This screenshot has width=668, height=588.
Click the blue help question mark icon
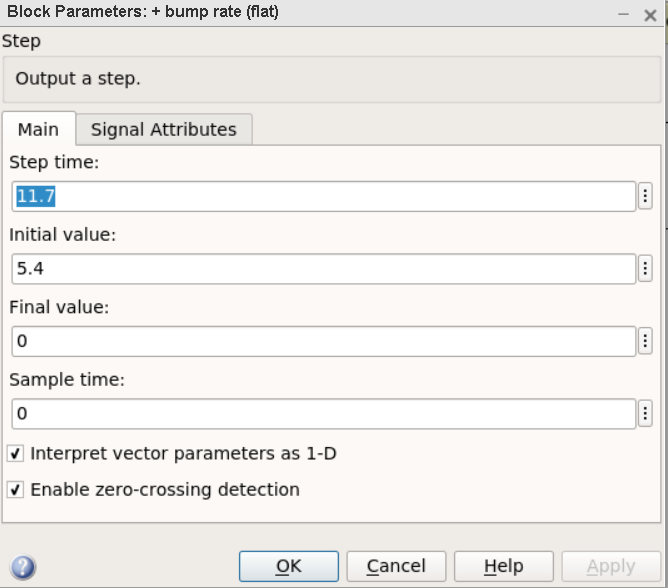[x=23, y=567]
